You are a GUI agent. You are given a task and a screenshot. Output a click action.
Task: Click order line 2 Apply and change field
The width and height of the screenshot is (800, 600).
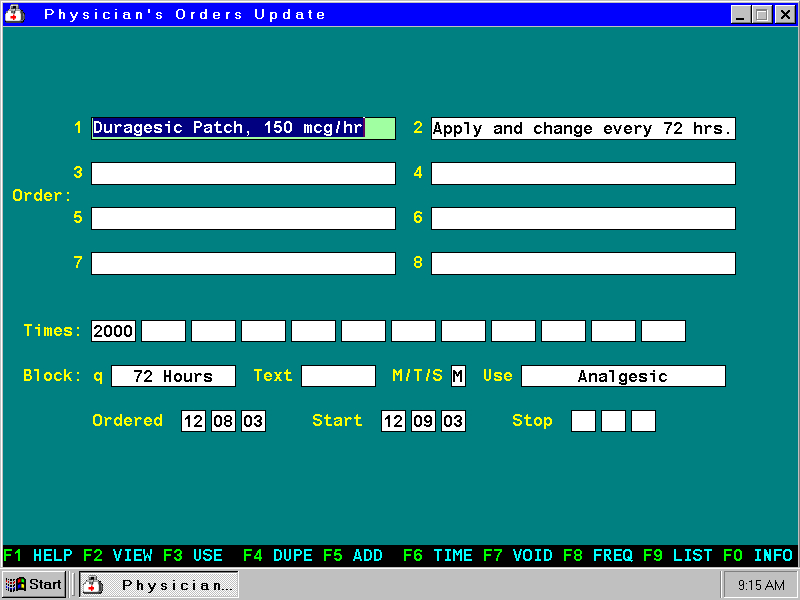pyautogui.click(x=583, y=128)
